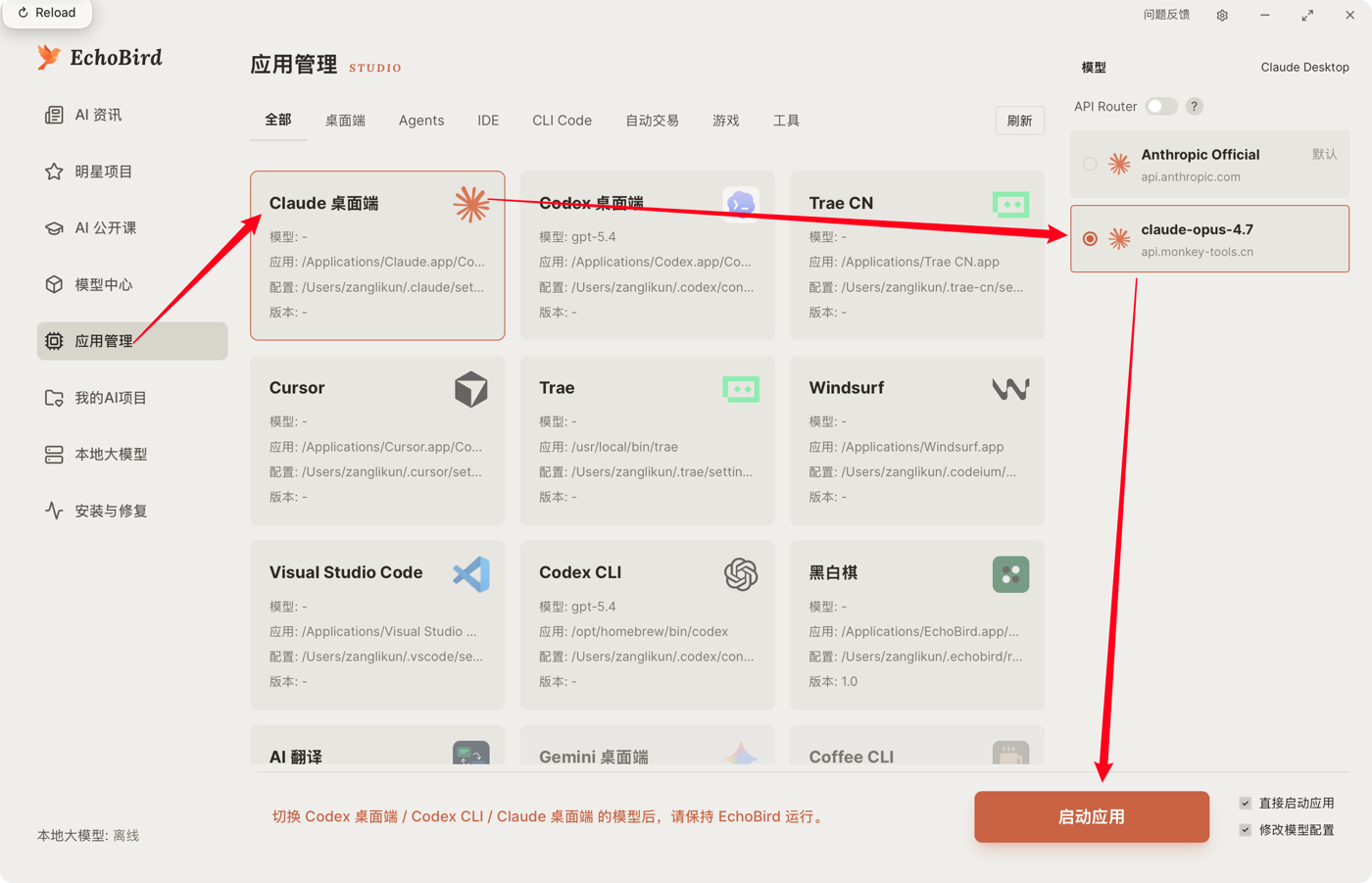The width and height of the screenshot is (1372, 883).
Task: Select the Claude 桌面端 card title
Action: (x=323, y=203)
